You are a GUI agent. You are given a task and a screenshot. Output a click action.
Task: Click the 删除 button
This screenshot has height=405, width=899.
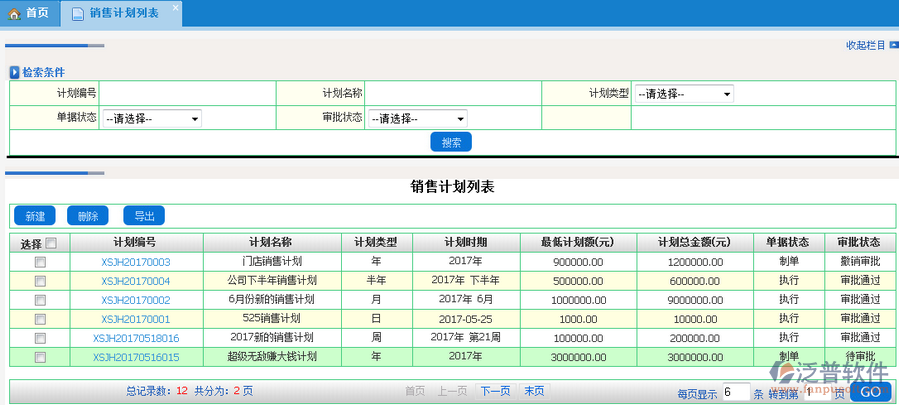pos(88,216)
